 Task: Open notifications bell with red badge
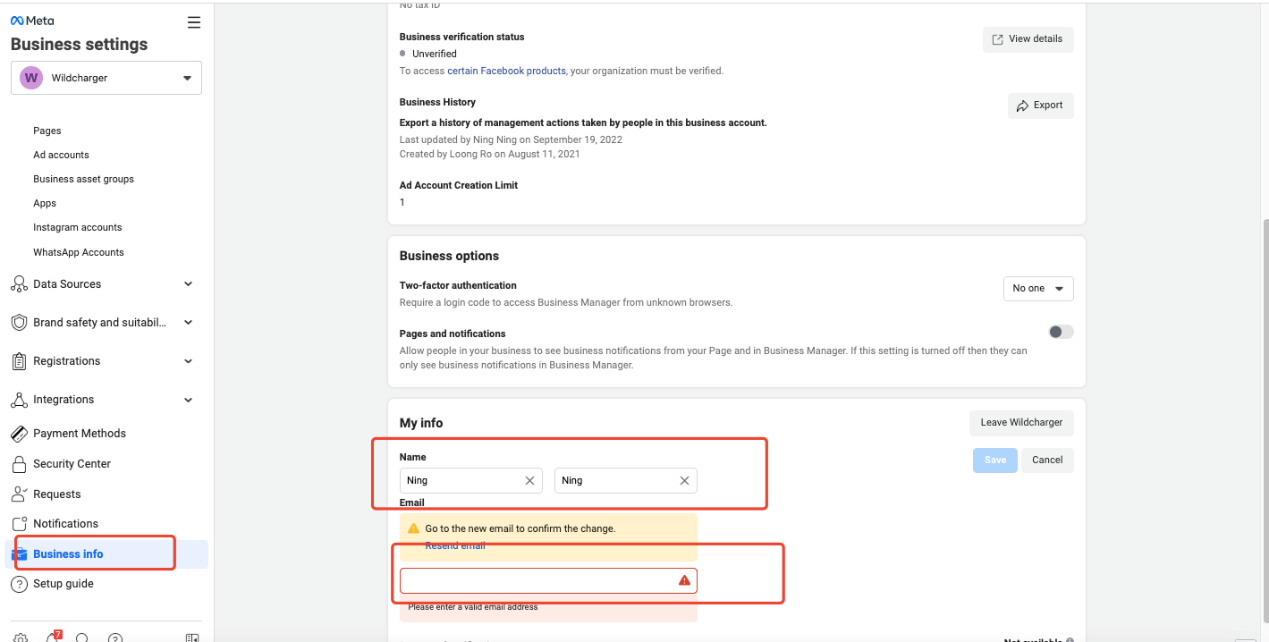click(x=52, y=637)
